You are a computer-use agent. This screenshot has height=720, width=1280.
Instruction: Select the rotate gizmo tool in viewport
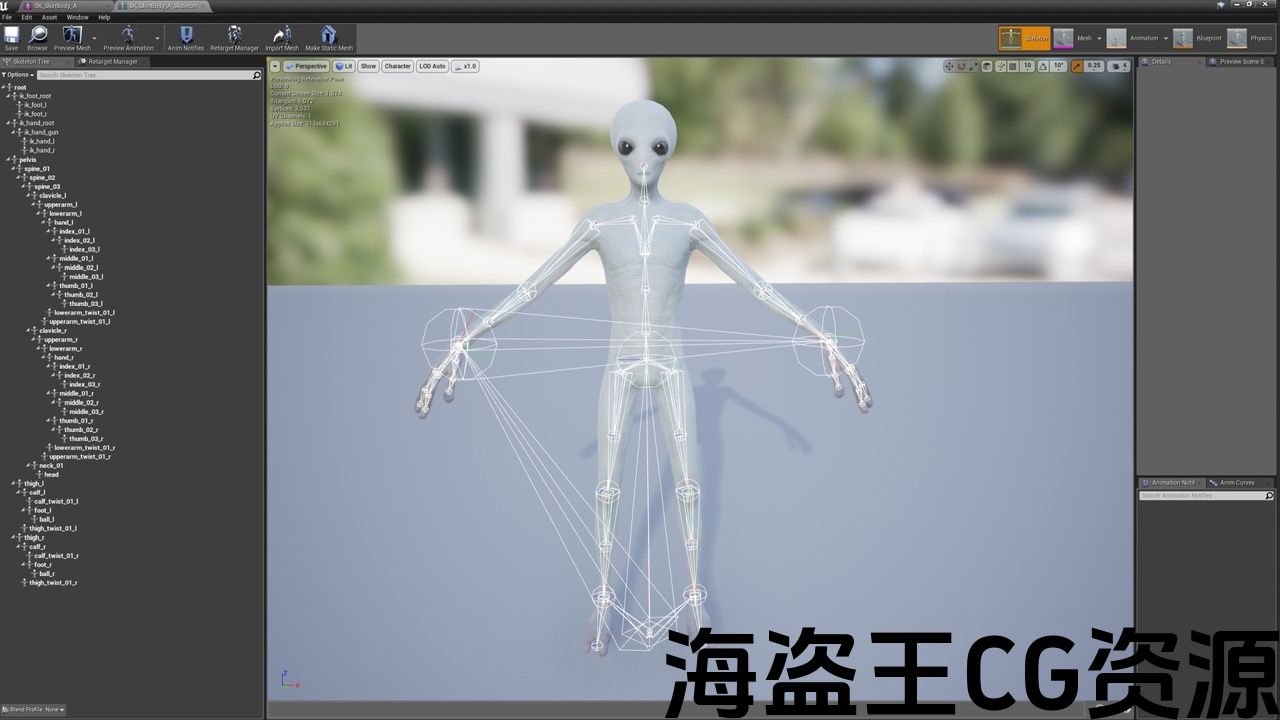point(962,66)
